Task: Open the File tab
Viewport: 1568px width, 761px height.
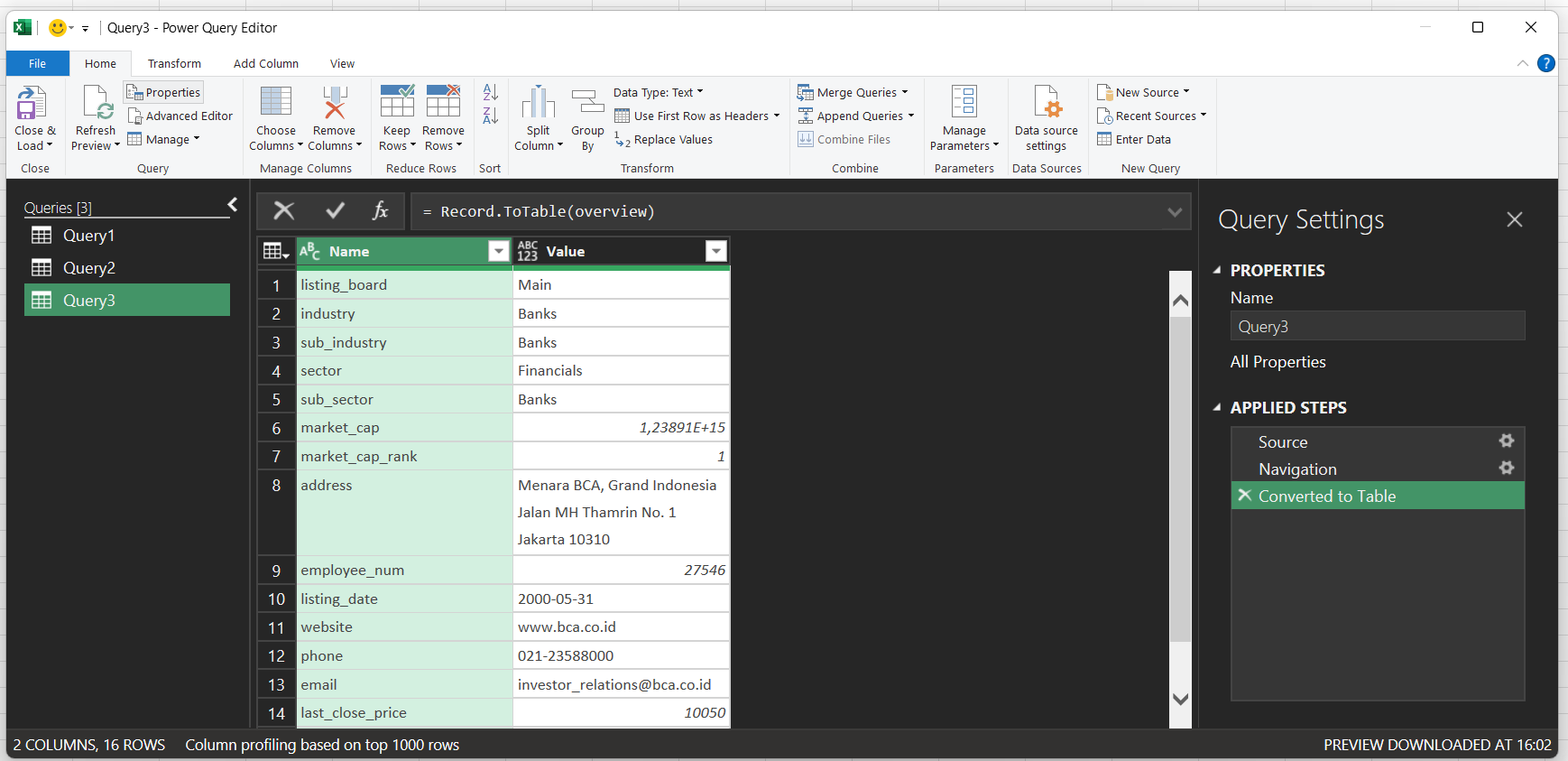Action: pos(38,63)
